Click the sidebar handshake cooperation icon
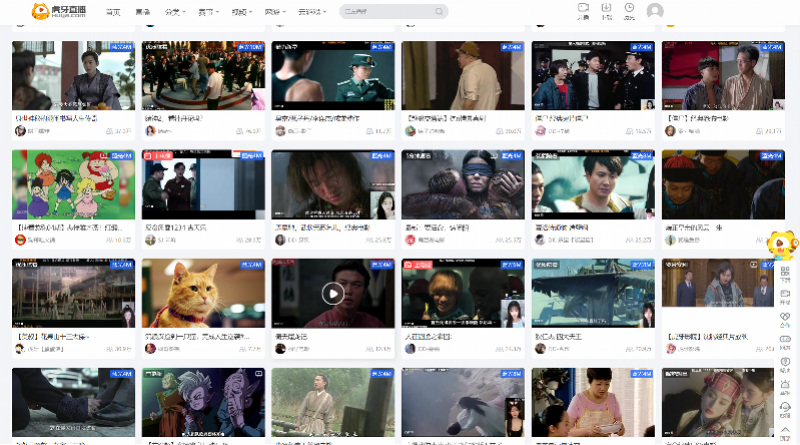This screenshot has height=445, width=800. click(x=785, y=316)
